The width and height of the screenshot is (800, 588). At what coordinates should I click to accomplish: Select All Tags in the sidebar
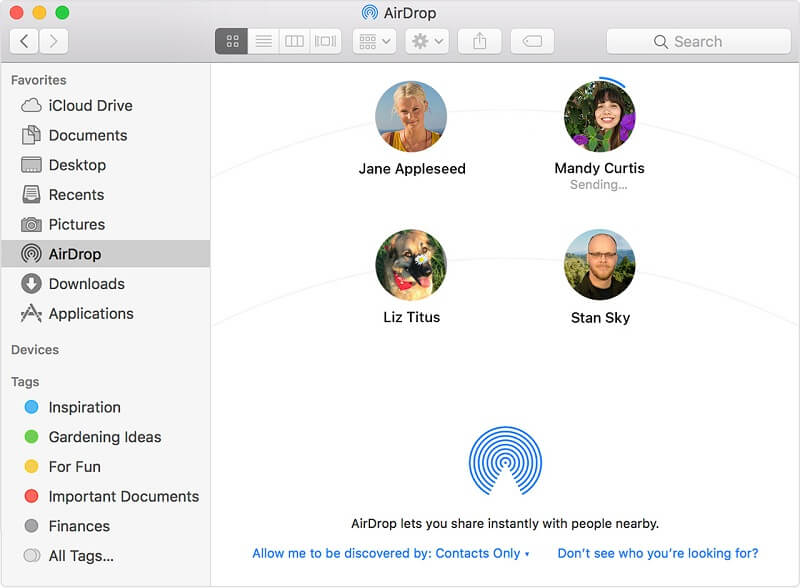(x=80, y=555)
